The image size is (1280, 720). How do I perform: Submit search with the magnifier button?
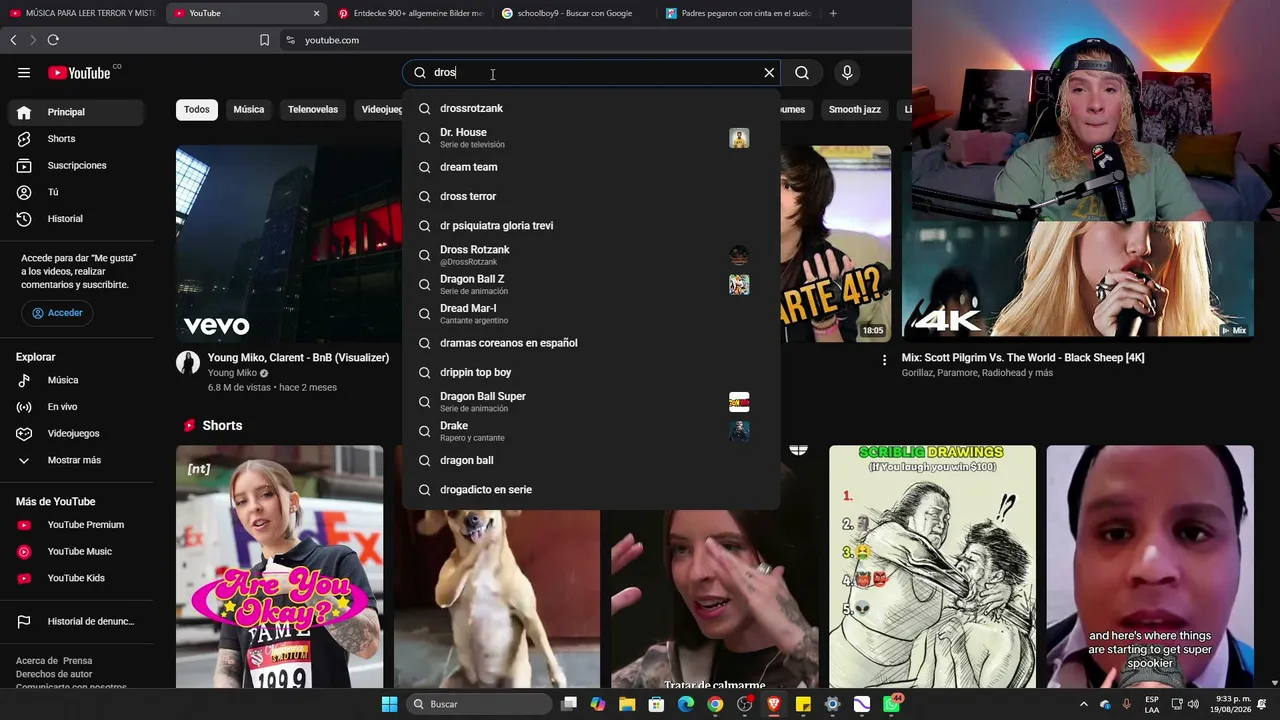point(802,72)
